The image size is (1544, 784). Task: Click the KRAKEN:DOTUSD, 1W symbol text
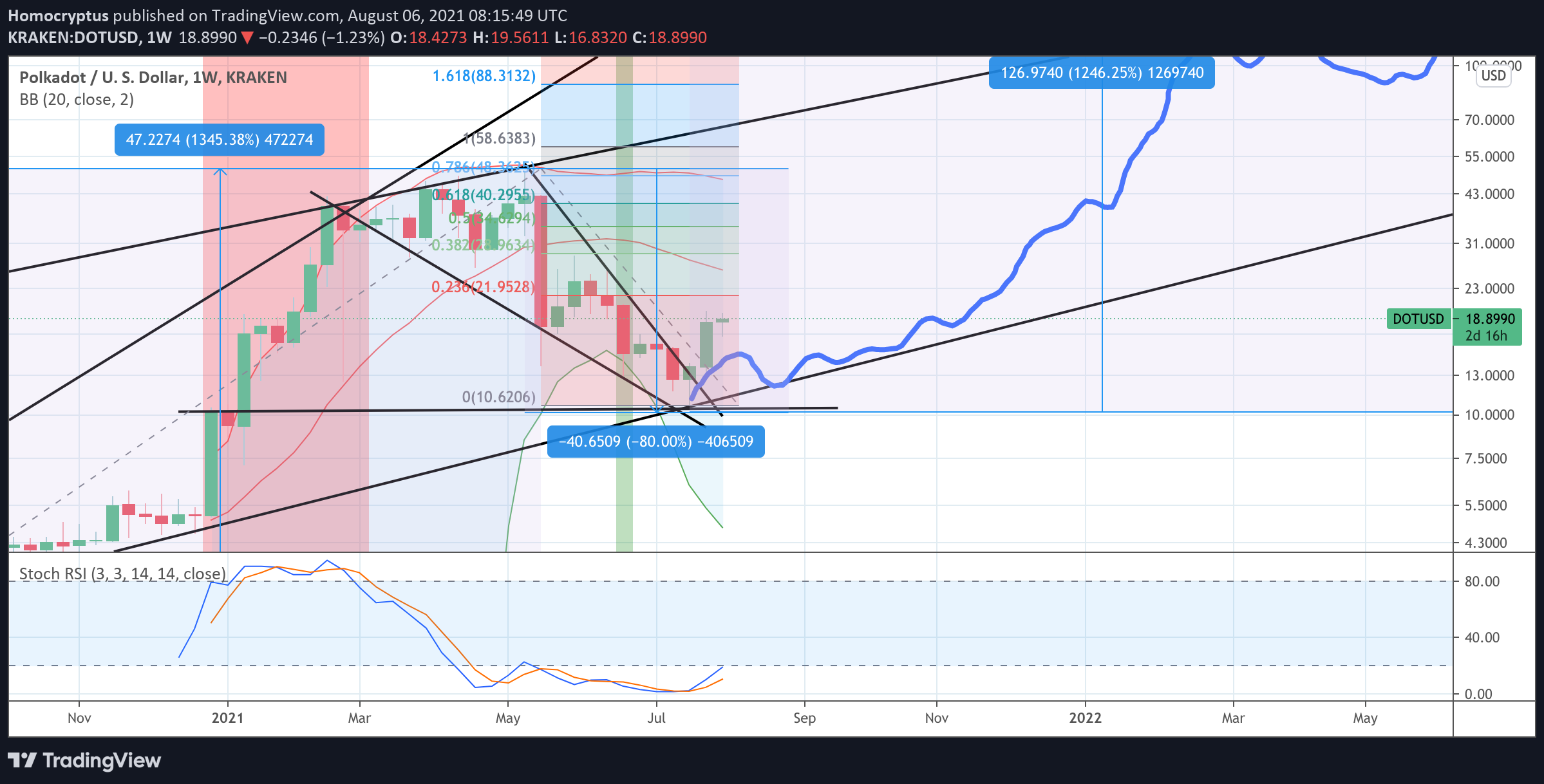pyautogui.click(x=89, y=38)
